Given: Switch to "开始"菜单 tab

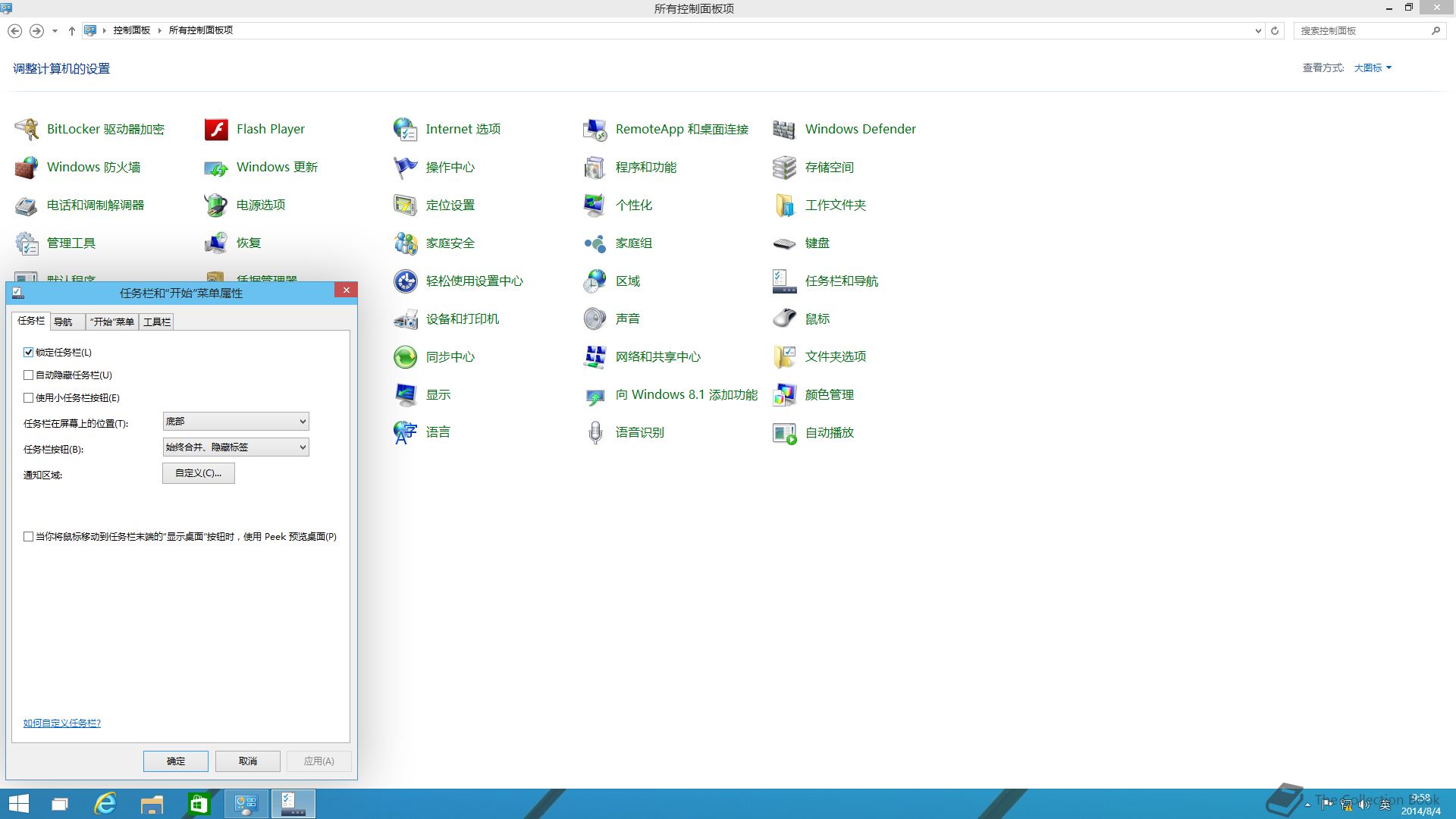Looking at the screenshot, I should click(112, 322).
